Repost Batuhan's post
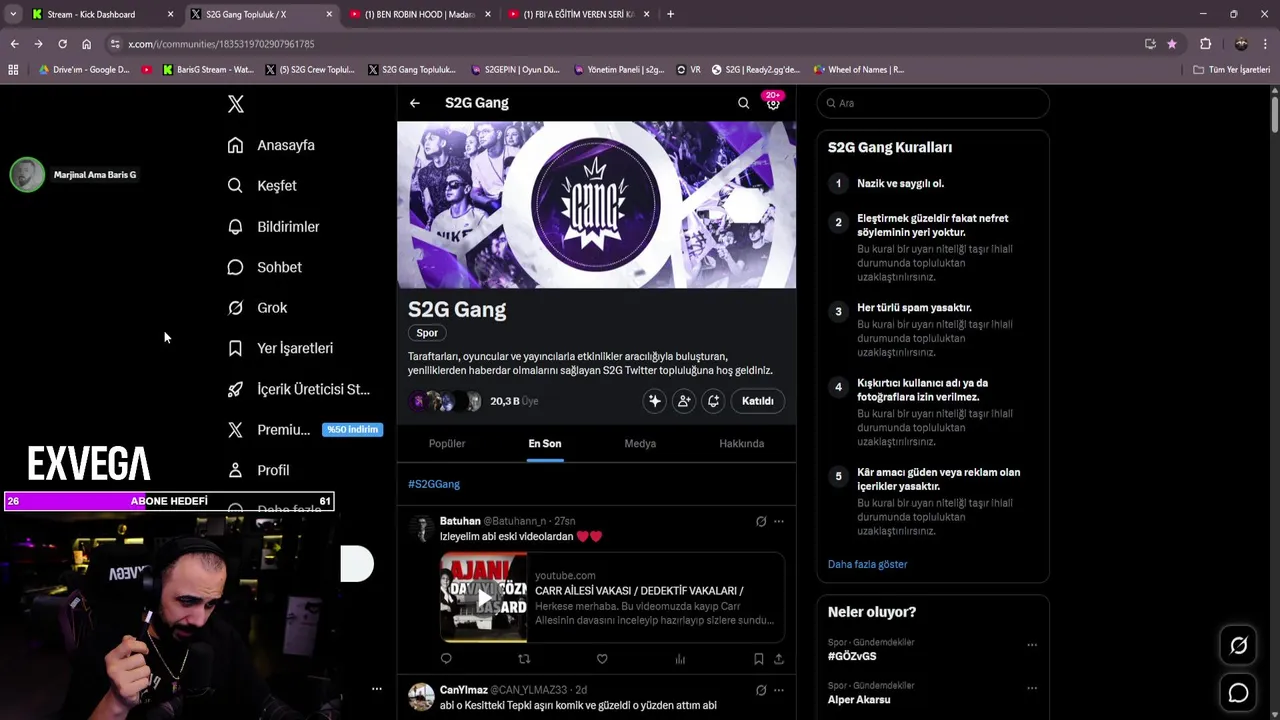 [524, 659]
